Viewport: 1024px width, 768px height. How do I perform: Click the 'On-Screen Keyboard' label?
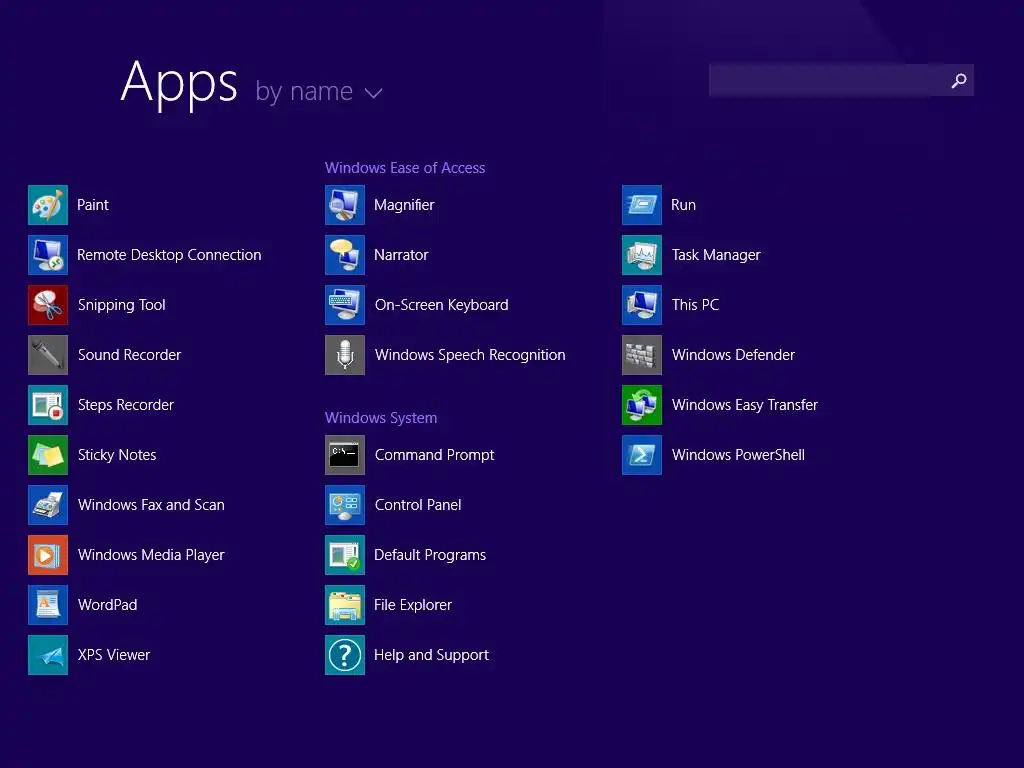pos(441,305)
